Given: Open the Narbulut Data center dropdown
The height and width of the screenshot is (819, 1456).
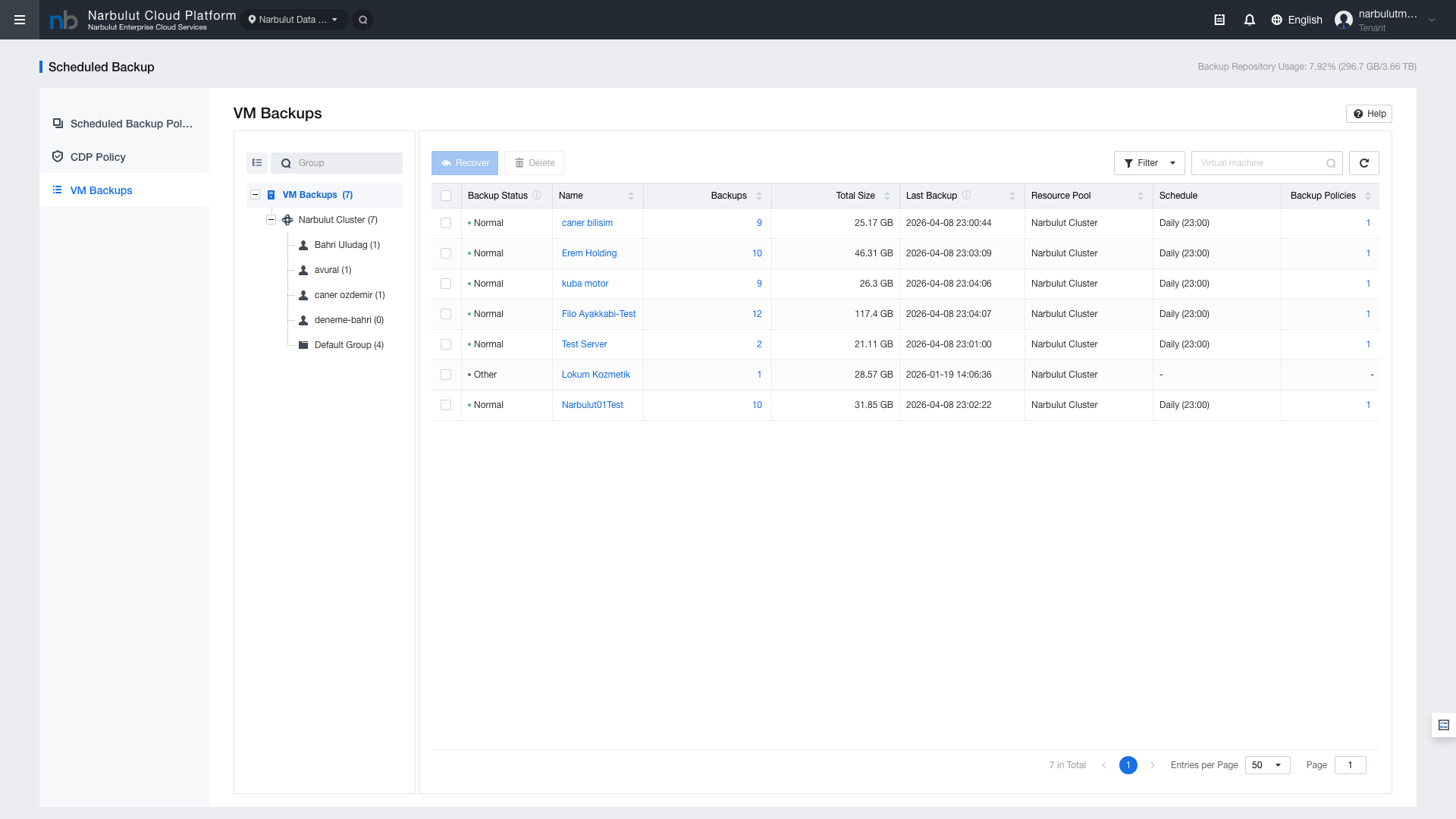Looking at the screenshot, I should pos(294,20).
